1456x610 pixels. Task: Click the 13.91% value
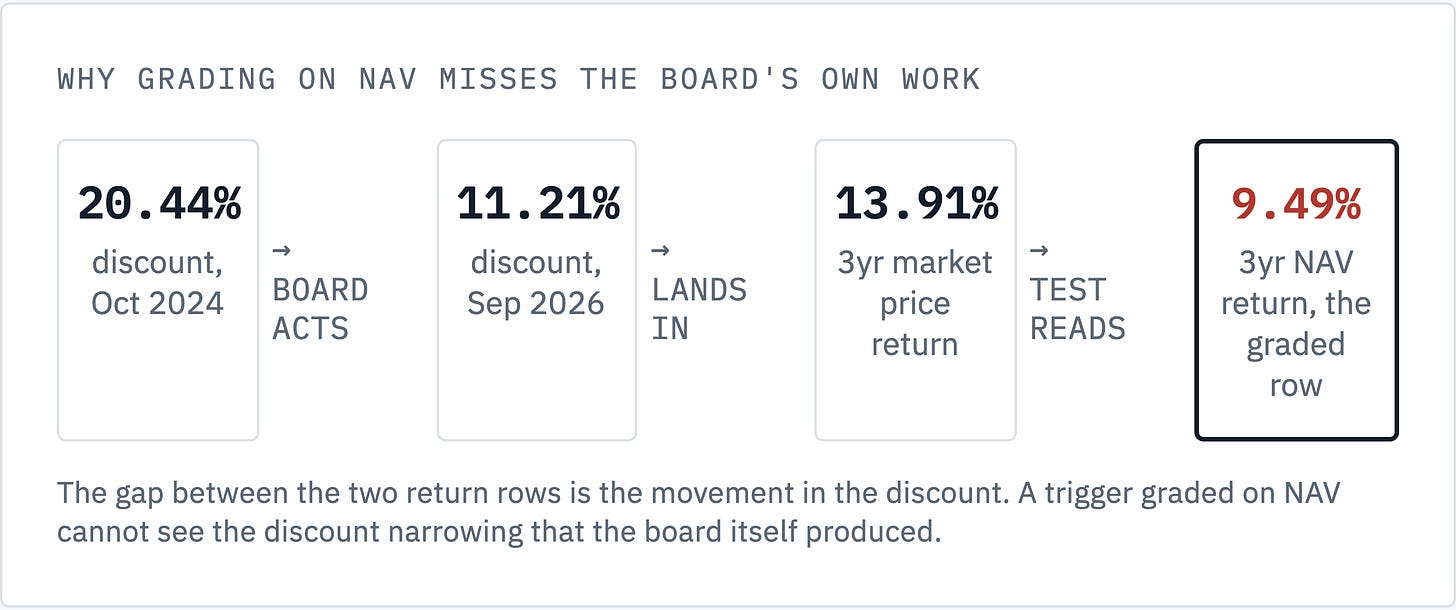(x=916, y=205)
